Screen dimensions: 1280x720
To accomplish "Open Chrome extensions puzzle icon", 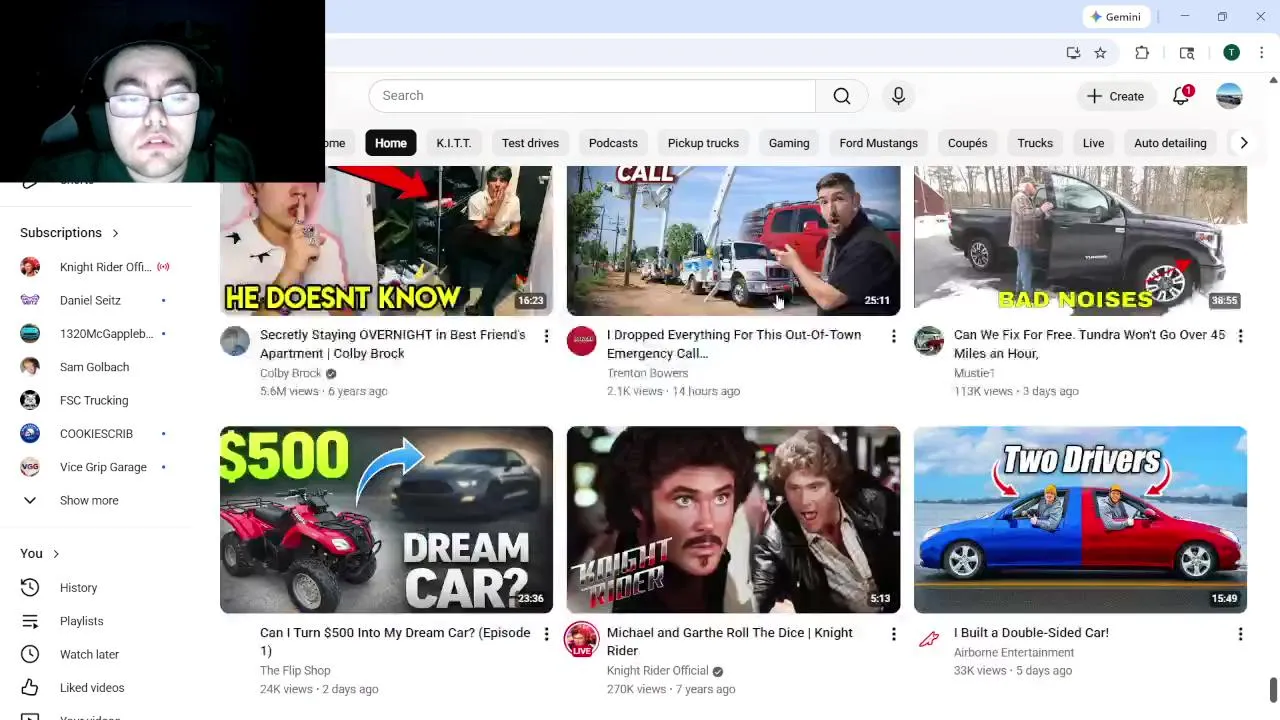I will (1142, 53).
